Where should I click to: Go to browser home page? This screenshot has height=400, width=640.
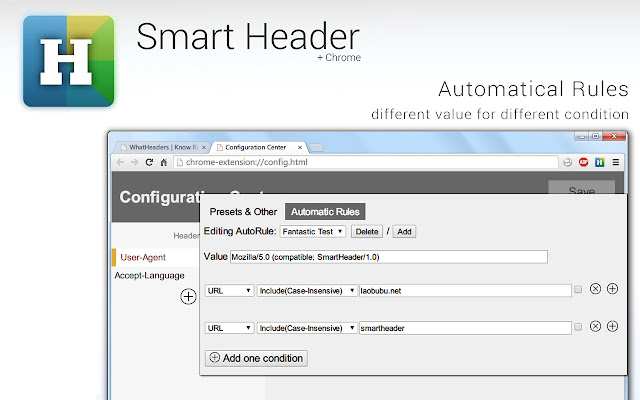tap(164, 162)
